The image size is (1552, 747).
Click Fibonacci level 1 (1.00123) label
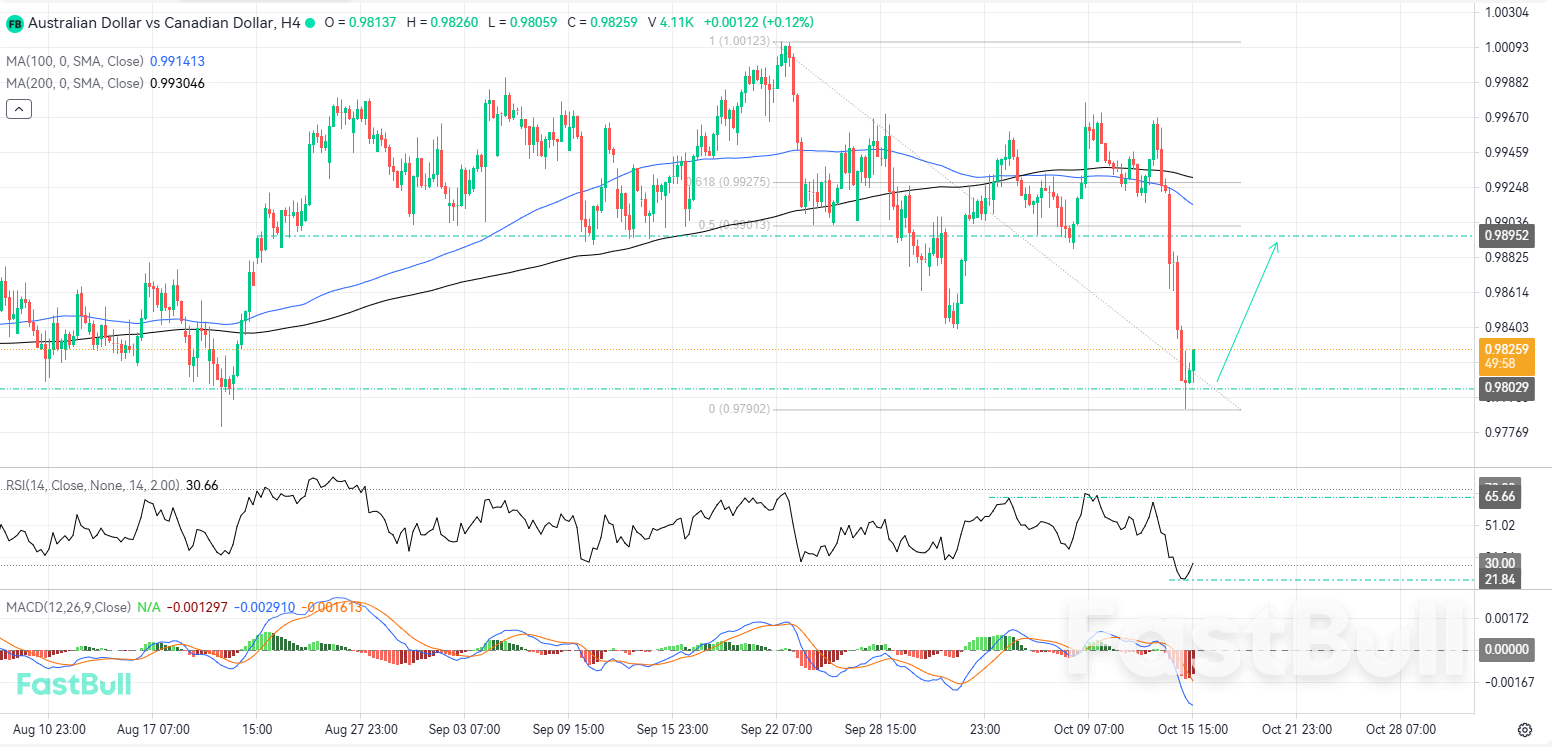740,41
